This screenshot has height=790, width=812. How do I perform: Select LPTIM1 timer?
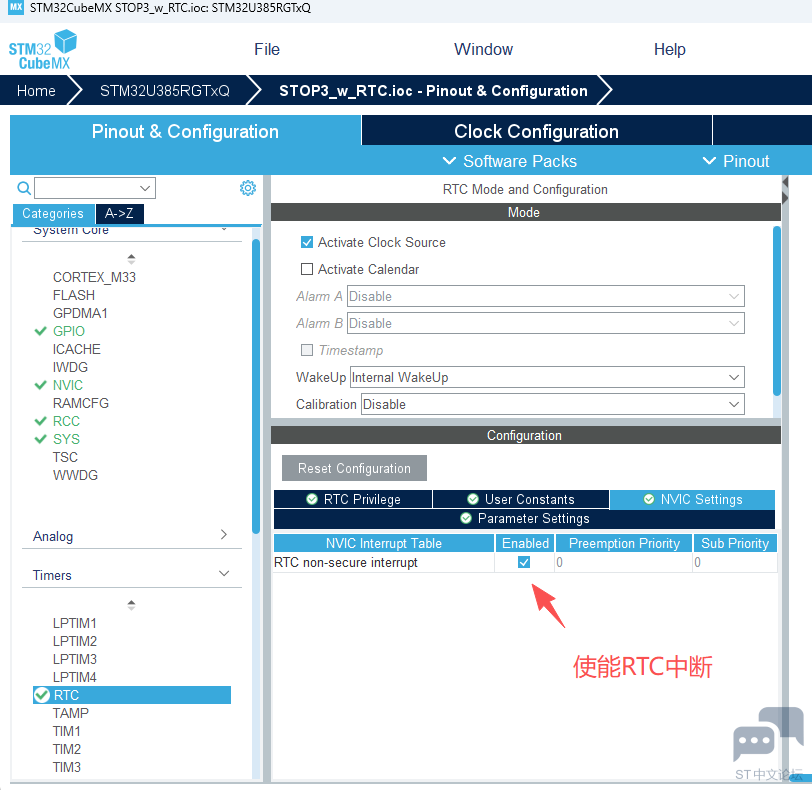(75, 623)
